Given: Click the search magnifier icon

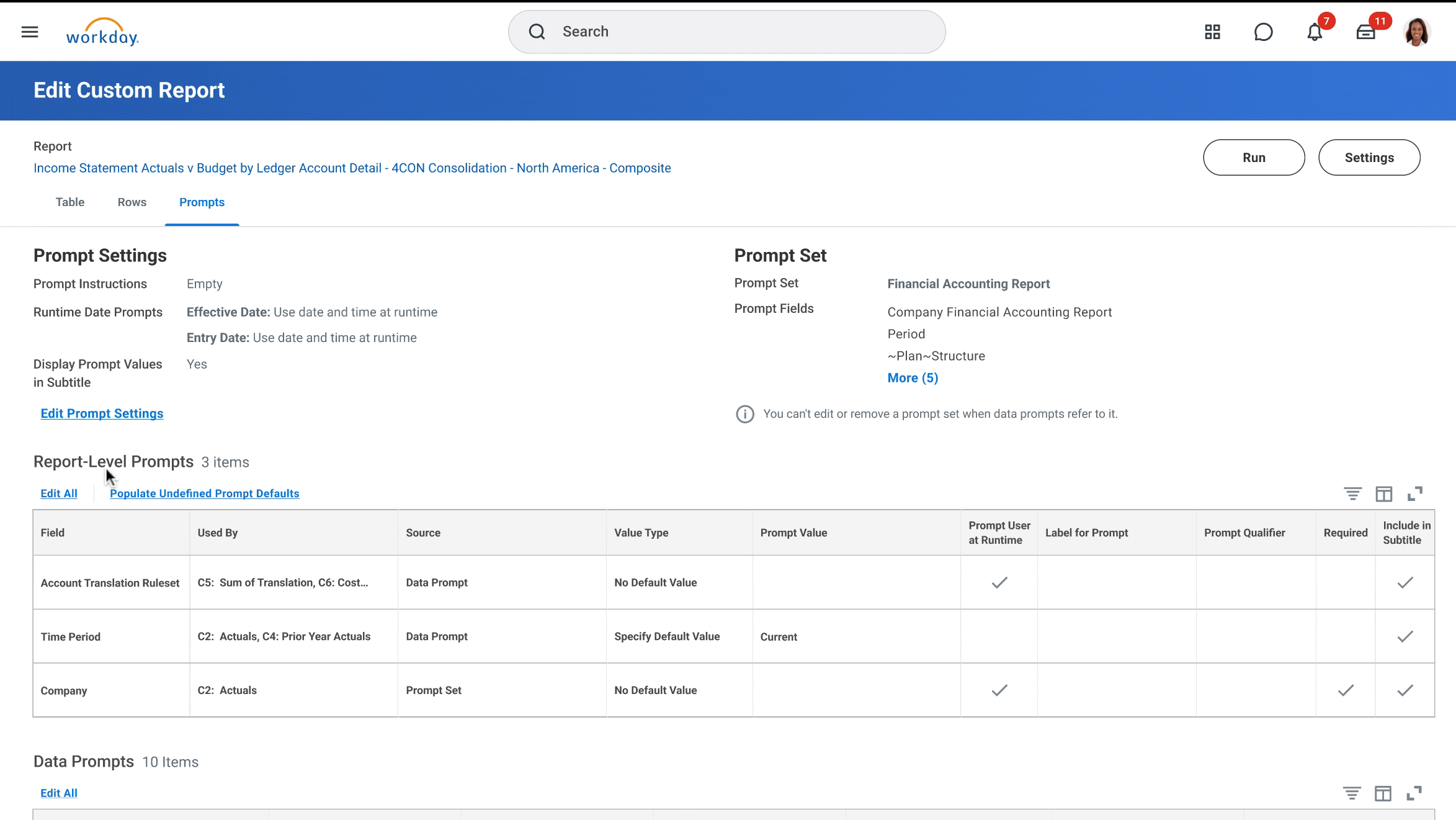Looking at the screenshot, I should (537, 32).
